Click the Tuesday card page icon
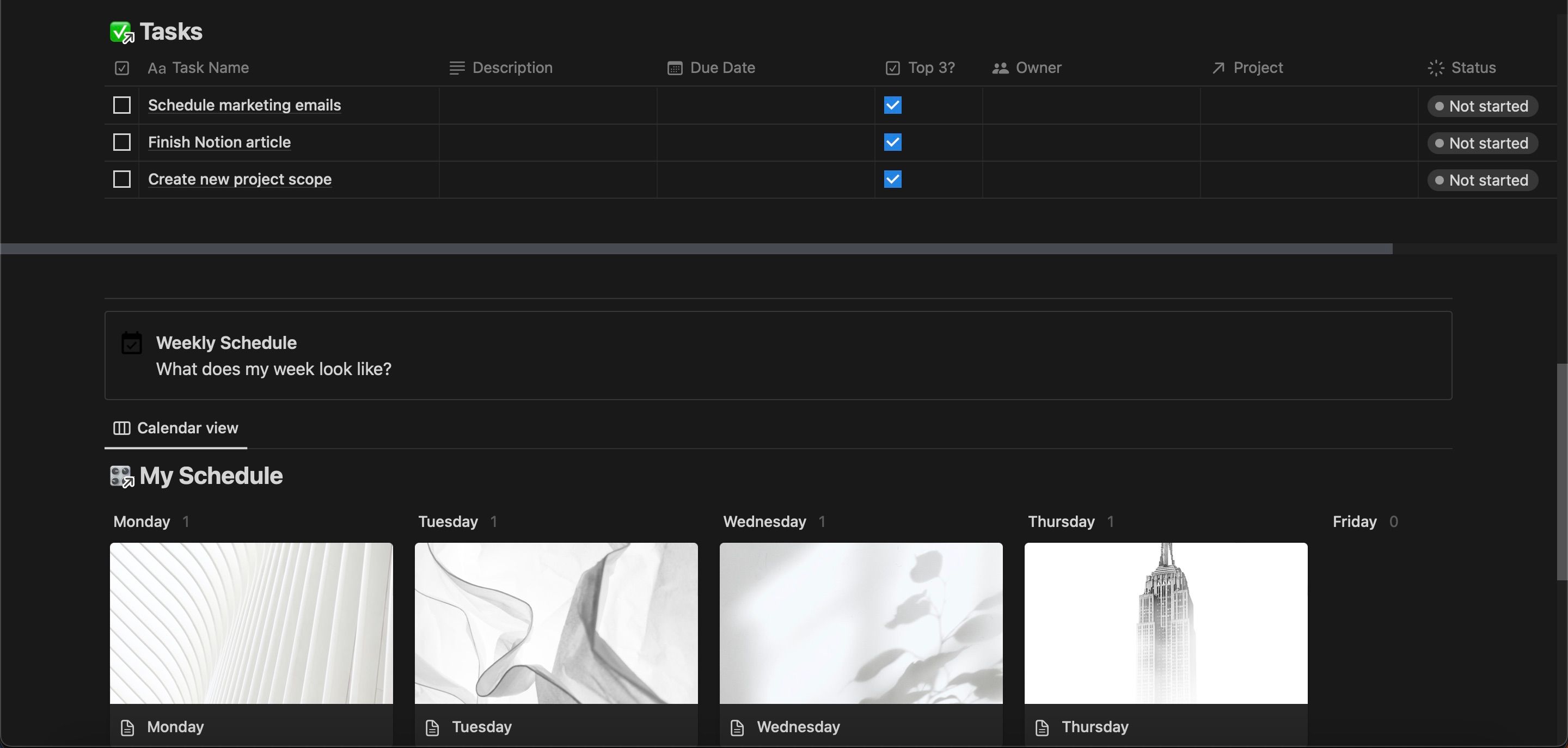This screenshot has width=1568, height=748. point(432,727)
